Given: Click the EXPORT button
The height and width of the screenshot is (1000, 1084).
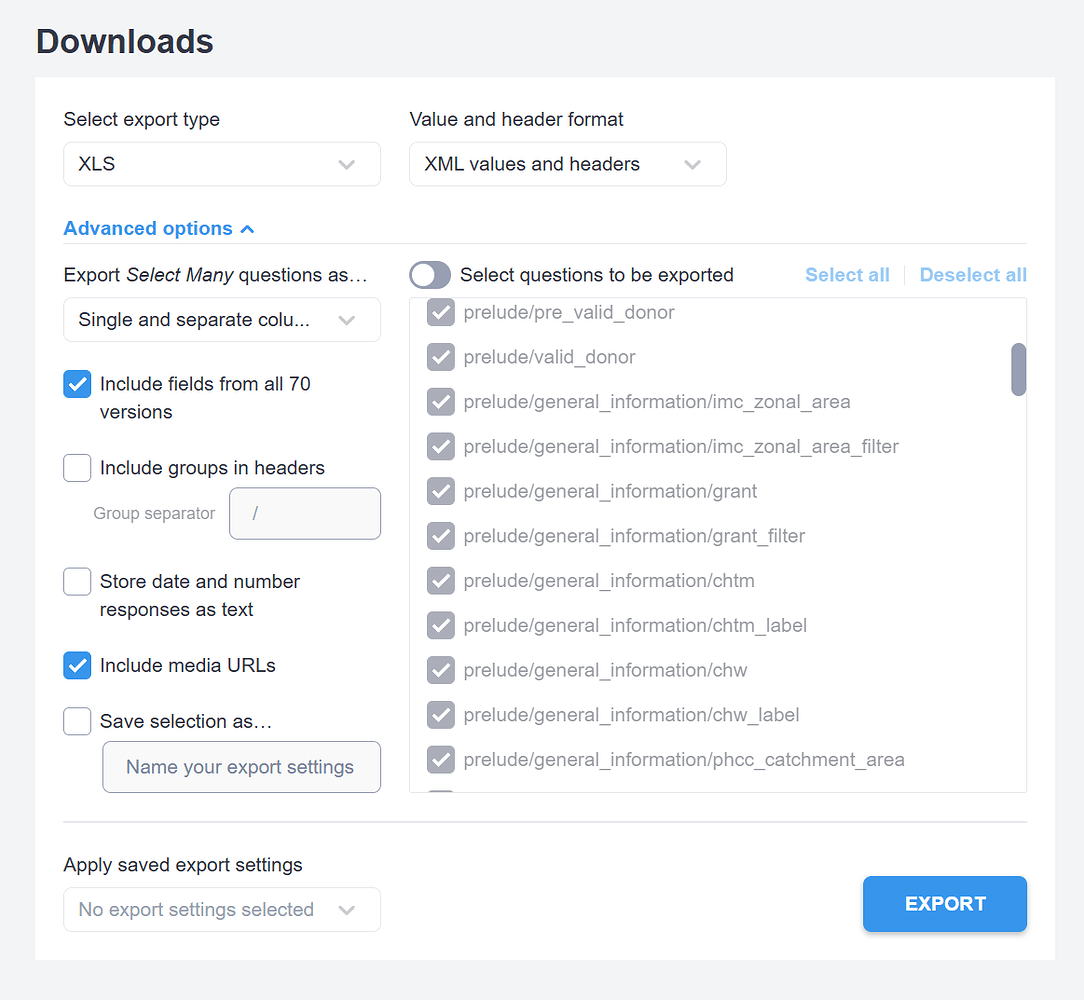Looking at the screenshot, I should pos(944,903).
